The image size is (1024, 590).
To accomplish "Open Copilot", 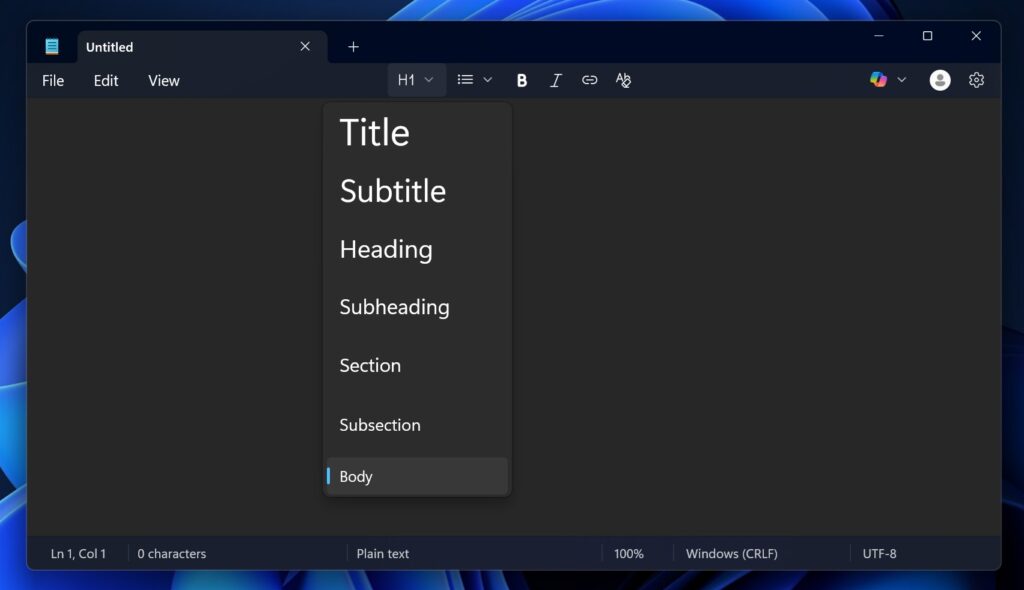I will (x=878, y=80).
